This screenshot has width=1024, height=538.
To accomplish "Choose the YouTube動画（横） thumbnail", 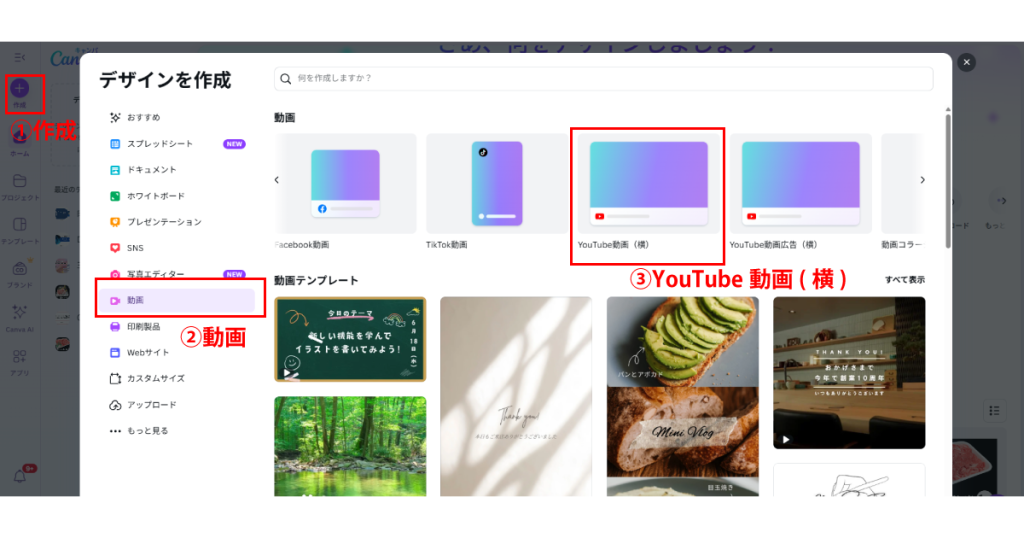I will coord(648,183).
